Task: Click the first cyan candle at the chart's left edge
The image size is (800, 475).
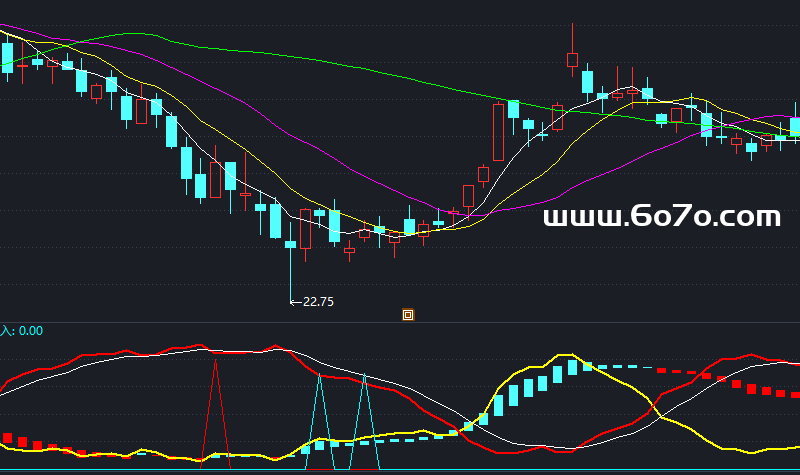Action: pos(8,56)
